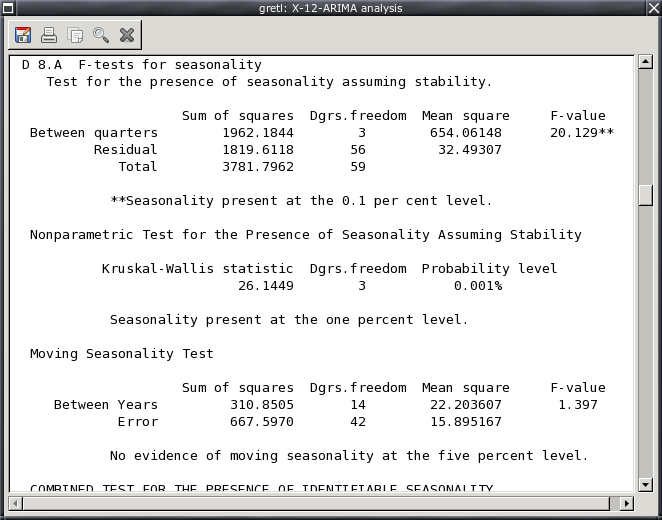Click the 'D 8.A F-tests for seasonality' heading

(x=142, y=65)
